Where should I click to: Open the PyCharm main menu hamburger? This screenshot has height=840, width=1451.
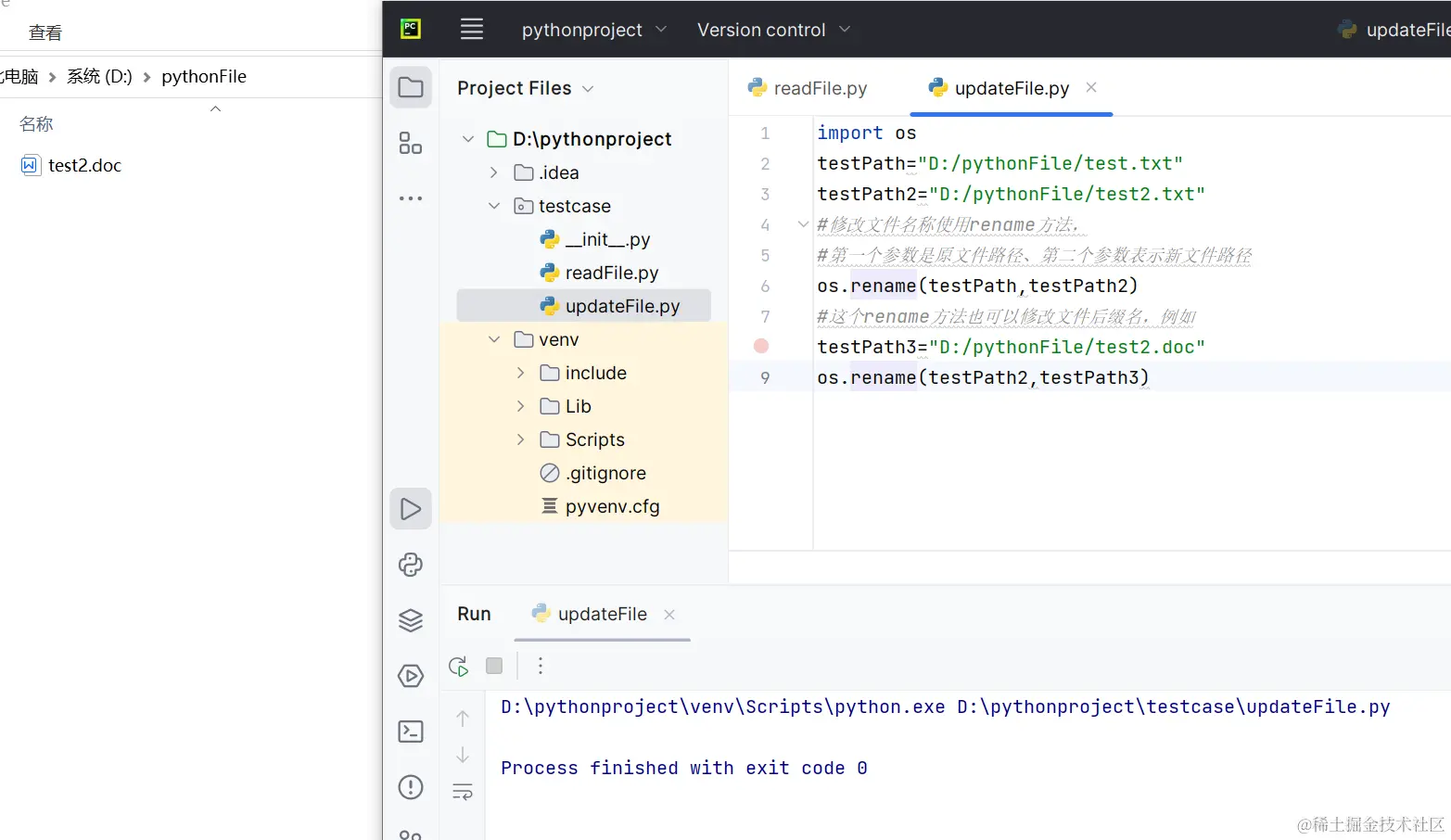[472, 30]
